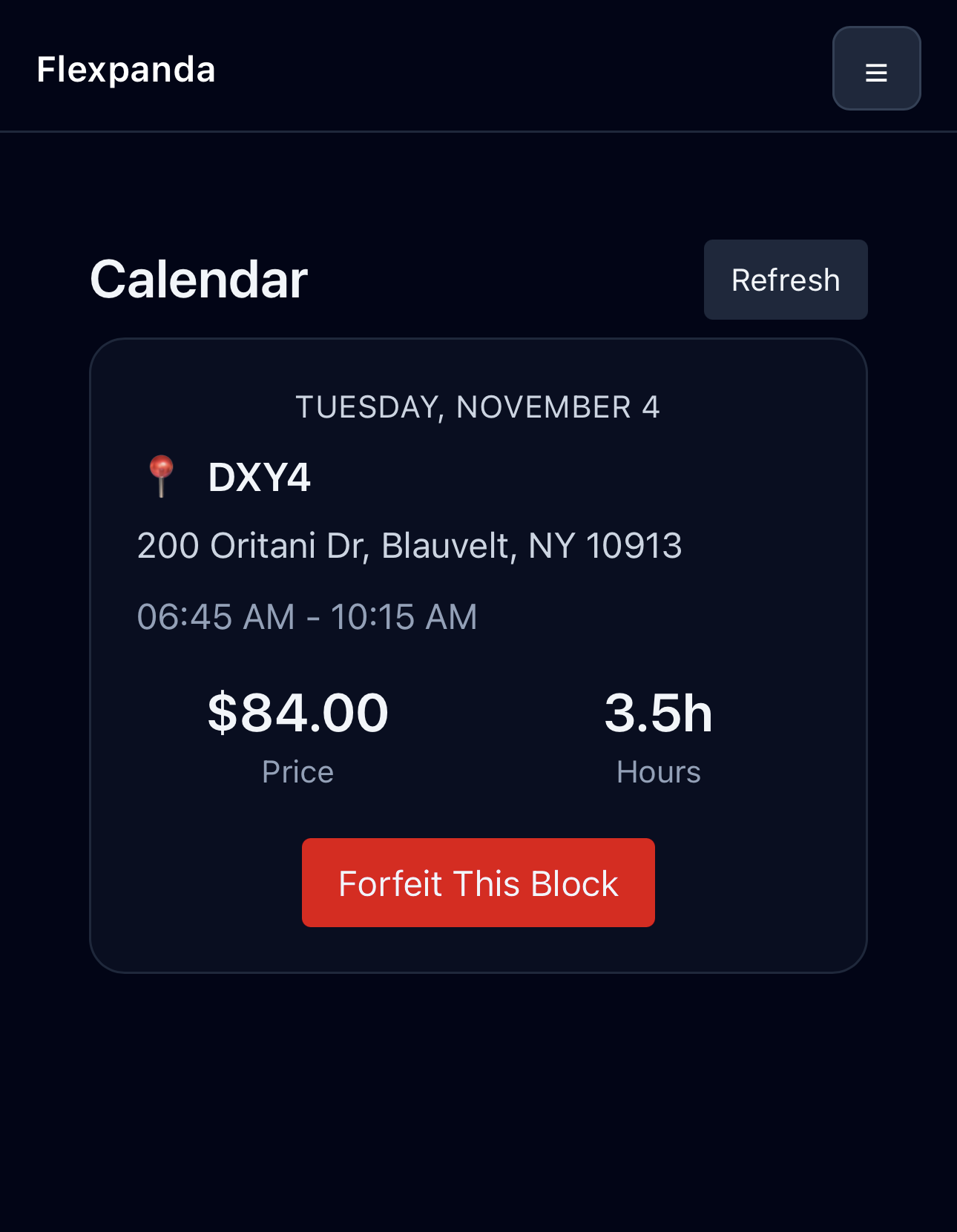
Task: Select the Tuesday, November 4 date label
Action: [478, 407]
